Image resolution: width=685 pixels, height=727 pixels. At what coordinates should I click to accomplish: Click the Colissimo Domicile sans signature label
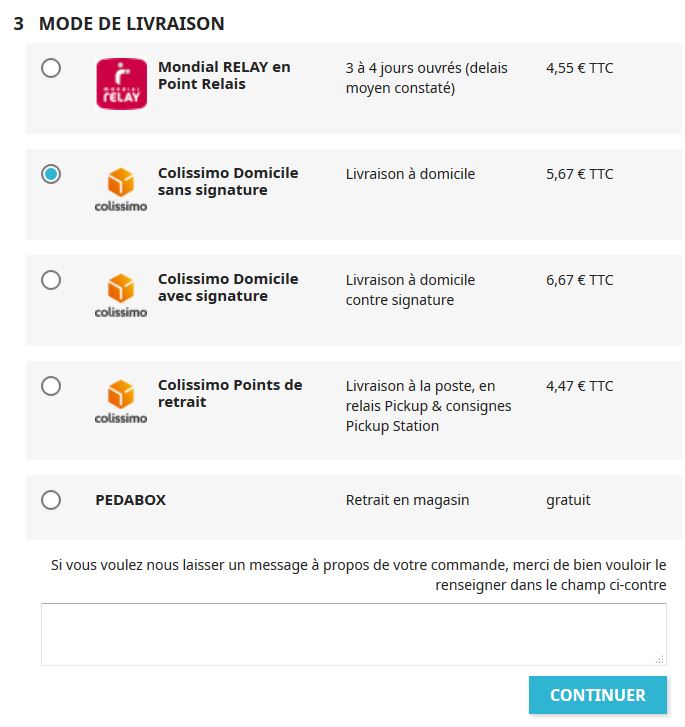[x=228, y=181]
